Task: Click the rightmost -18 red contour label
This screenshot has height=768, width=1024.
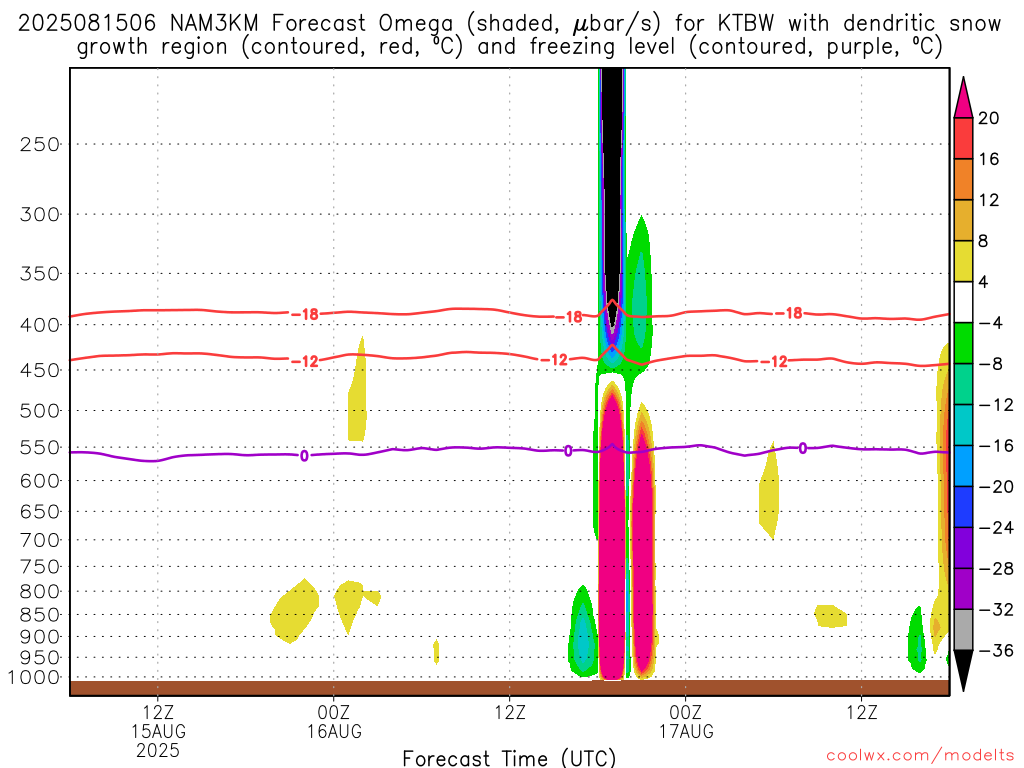Action: pos(789,313)
